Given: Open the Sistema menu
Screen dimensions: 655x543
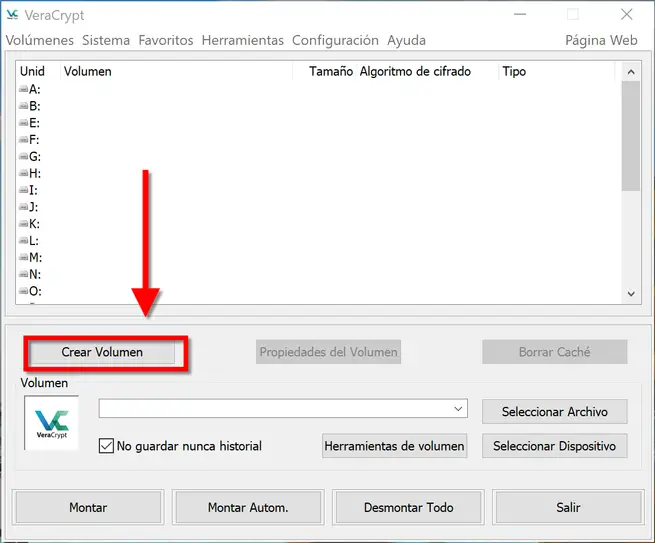Looking at the screenshot, I should click(106, 40).
